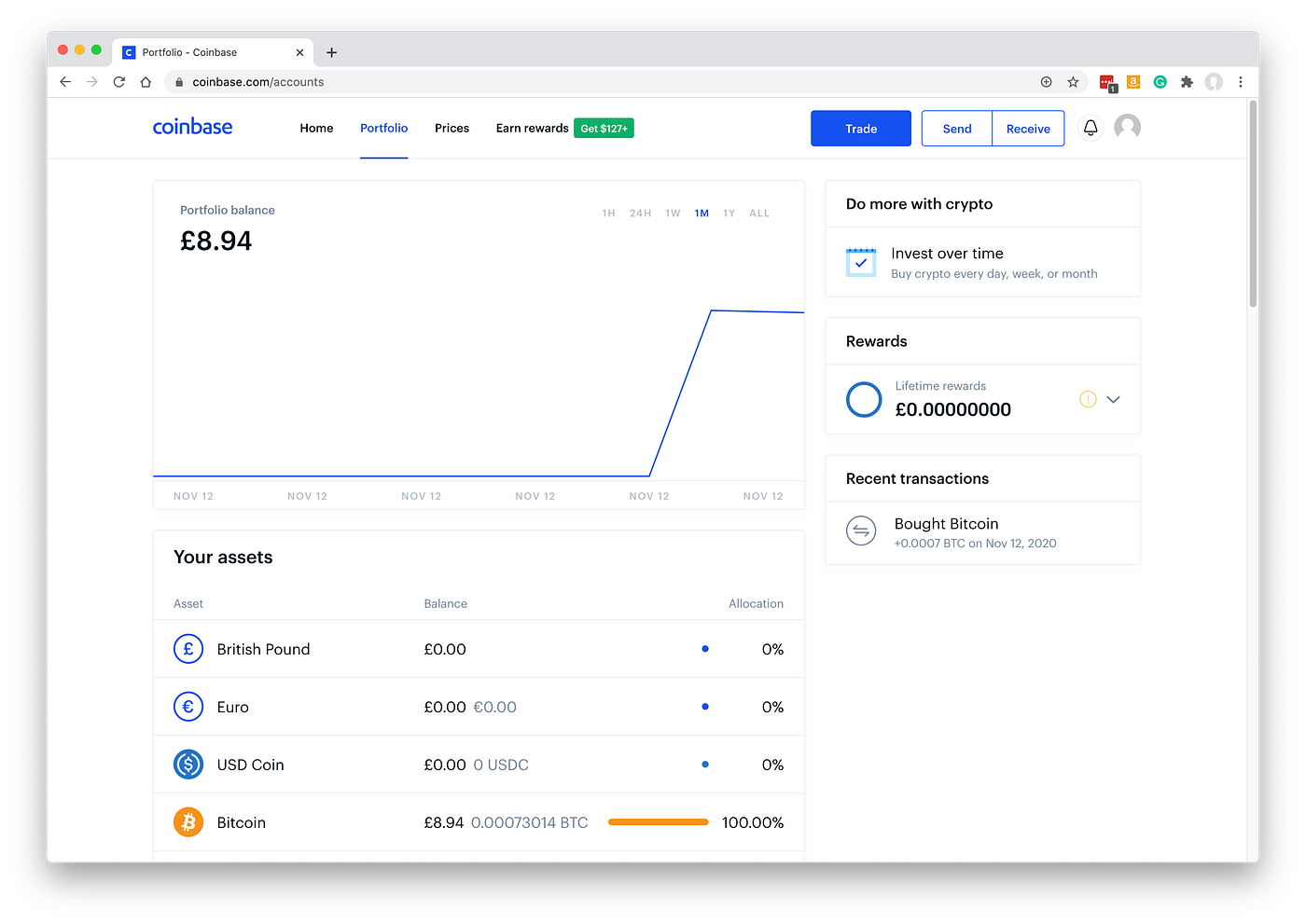The image size is (1306, 924).
Task: Open the Amazon extension icon
Action: coord(1133,82)
